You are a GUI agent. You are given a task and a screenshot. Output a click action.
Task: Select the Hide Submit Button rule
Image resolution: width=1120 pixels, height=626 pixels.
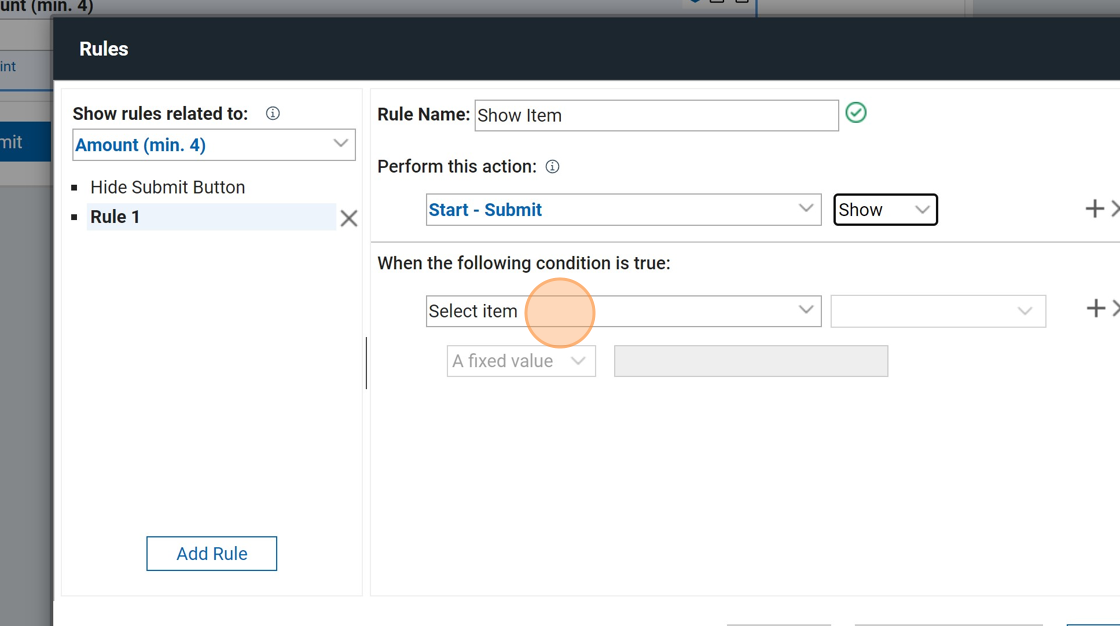tap(167, 187)
